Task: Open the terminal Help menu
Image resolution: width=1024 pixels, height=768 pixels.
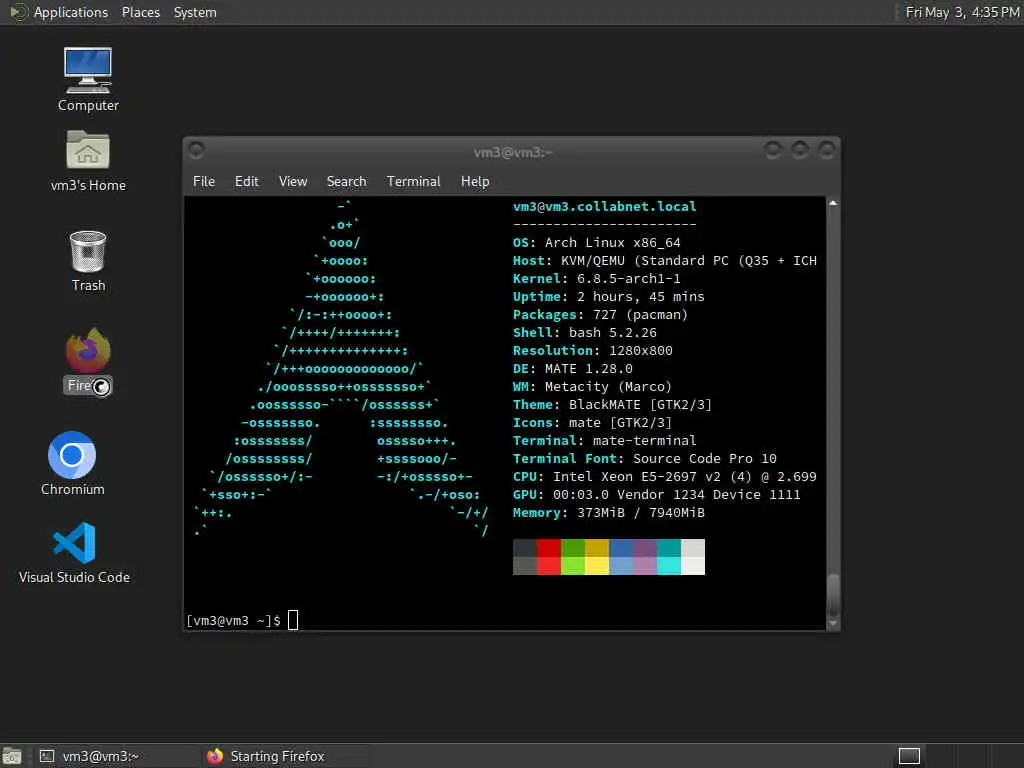Action: point(475,182)
